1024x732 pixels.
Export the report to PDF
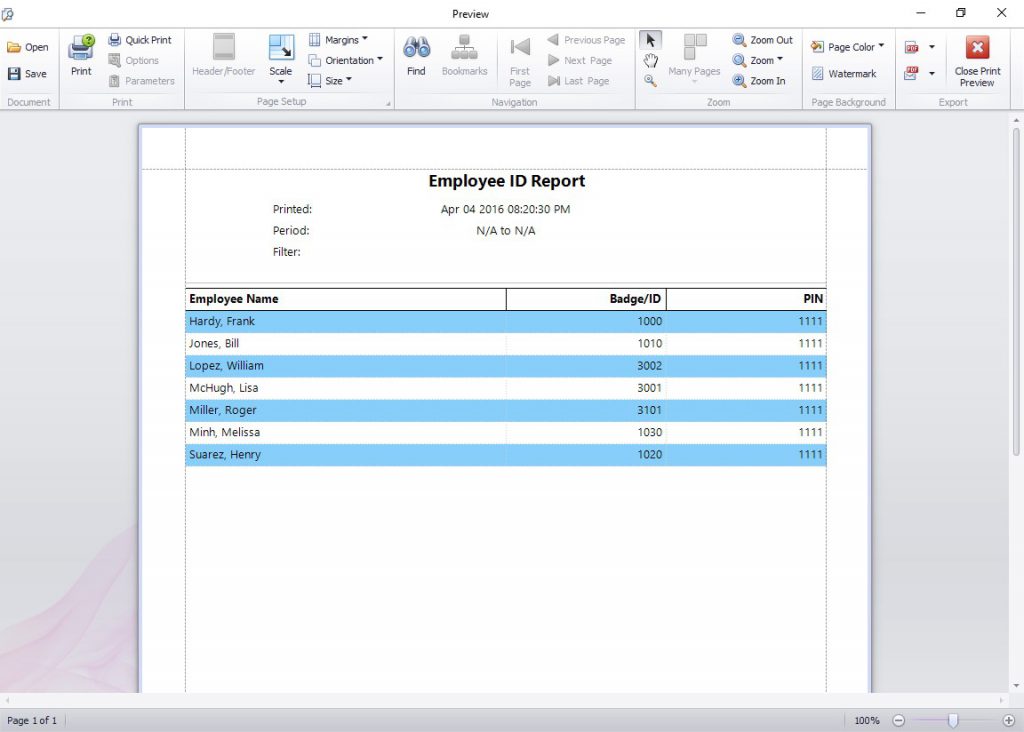(913, 47)
